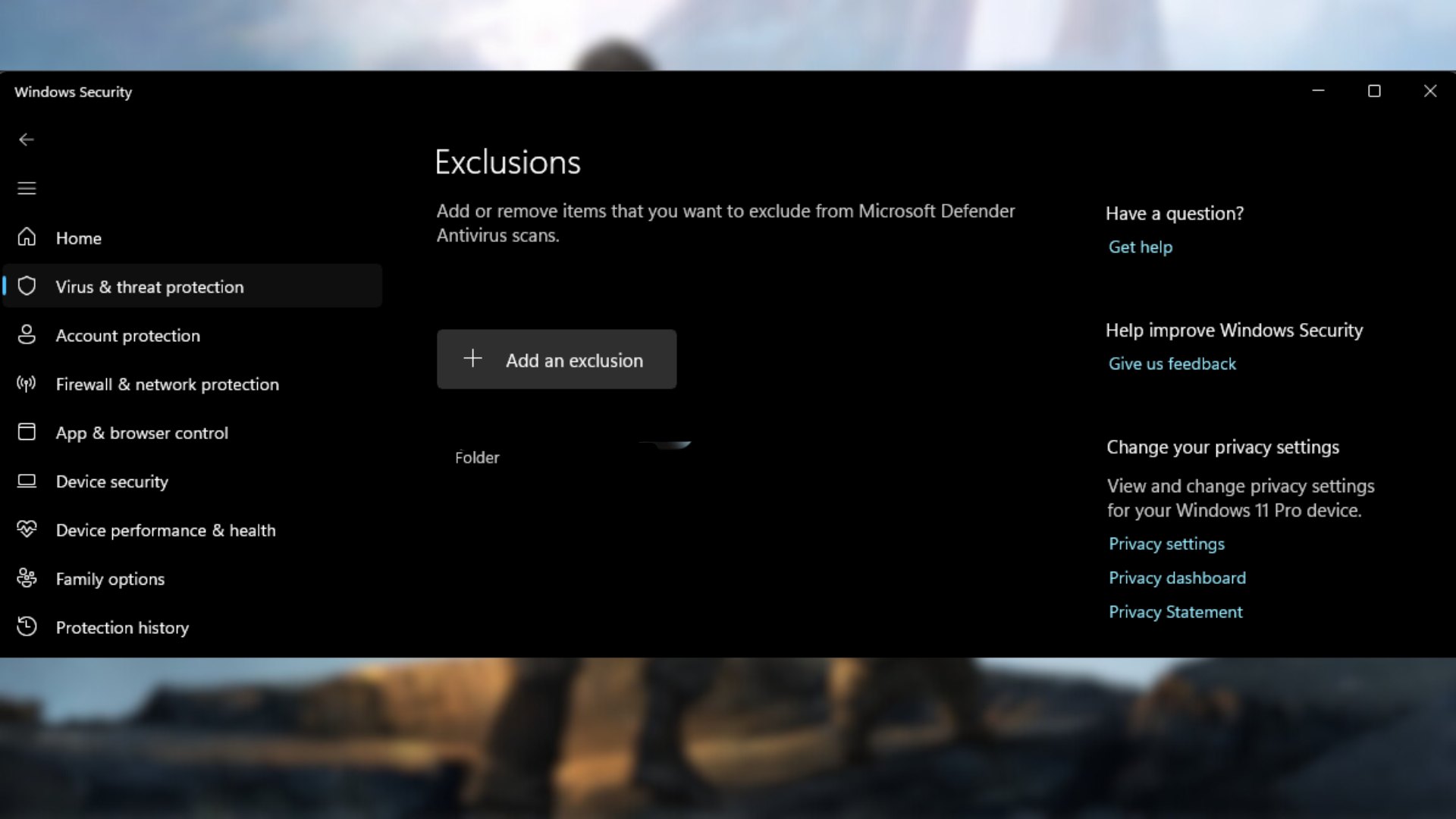
Task: Click the App & browser control icon
Action: (x=27, y=432)
